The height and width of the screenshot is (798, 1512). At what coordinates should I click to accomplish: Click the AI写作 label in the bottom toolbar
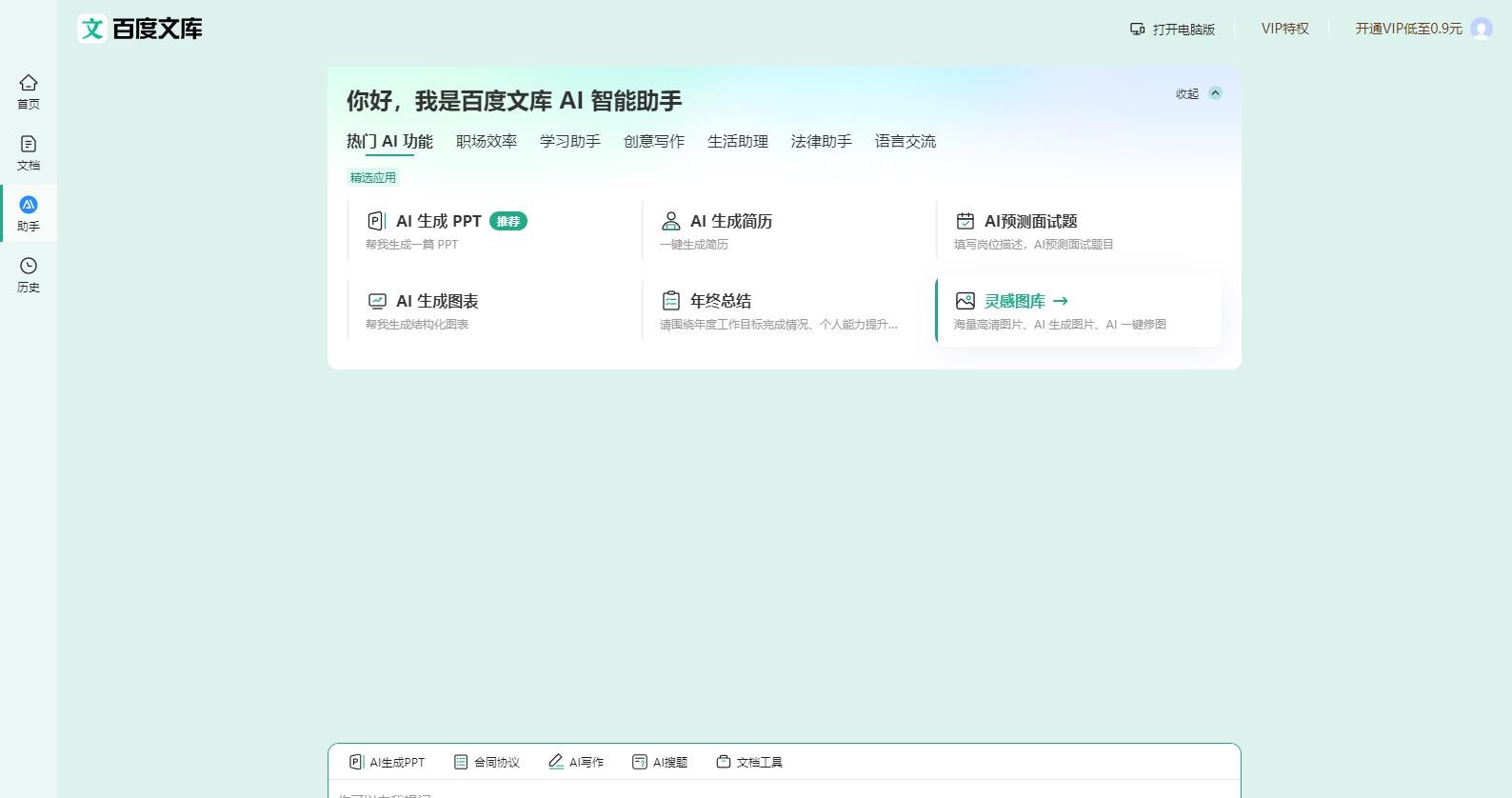(x=587, y=763)
